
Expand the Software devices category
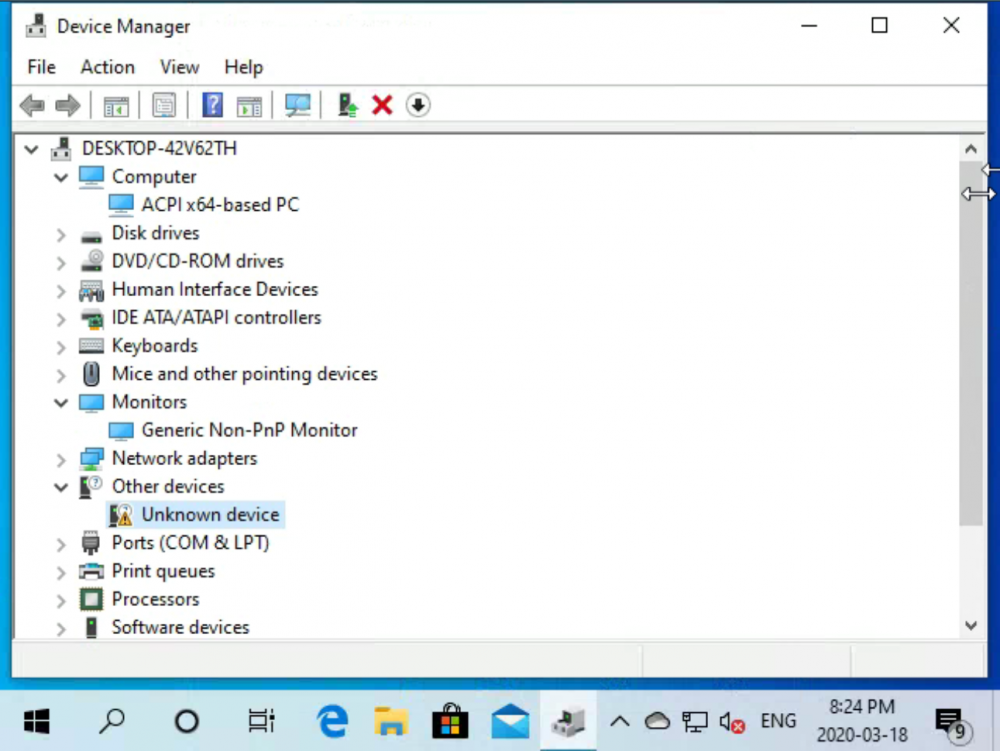click(61, 629)
